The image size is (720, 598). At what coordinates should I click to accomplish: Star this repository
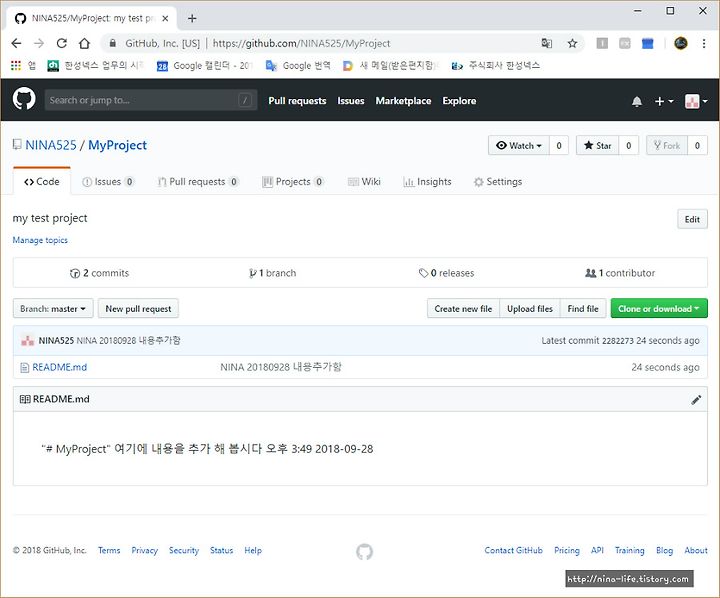[x=597, y=146]
